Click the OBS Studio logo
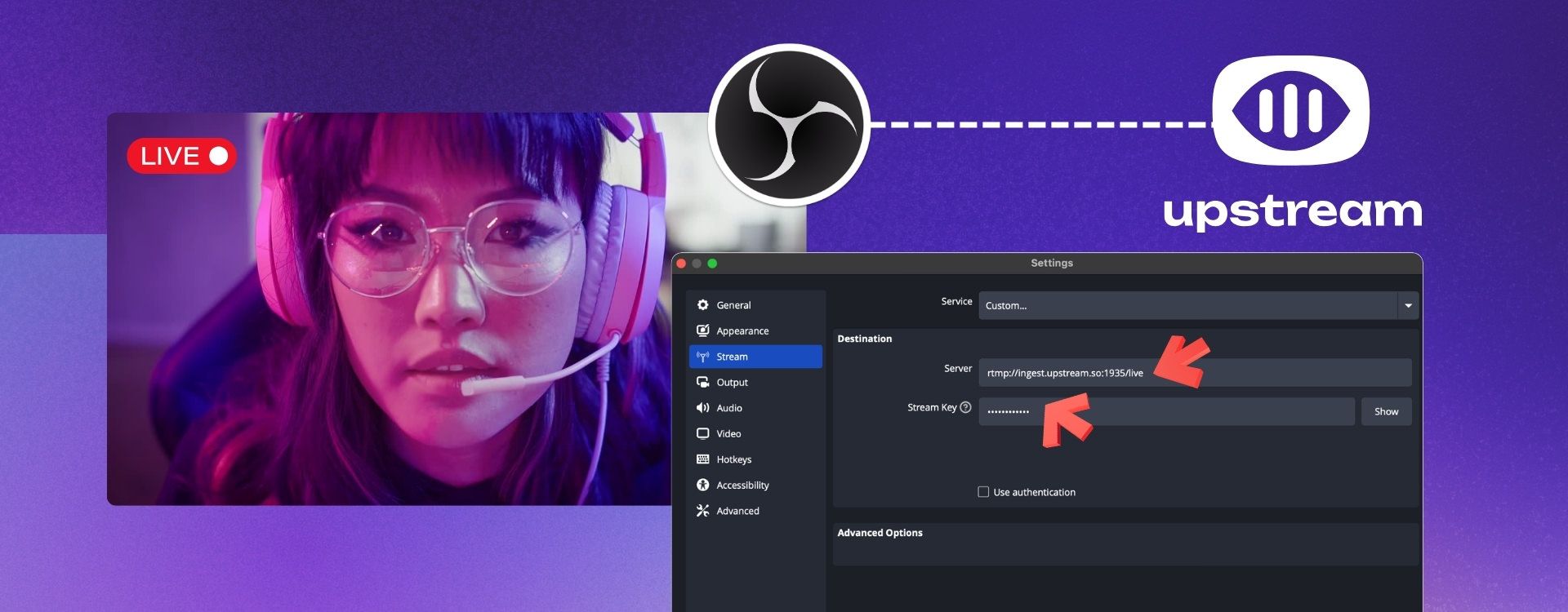The height and width of the screenshot is (612, 1568). pos(789,124)
